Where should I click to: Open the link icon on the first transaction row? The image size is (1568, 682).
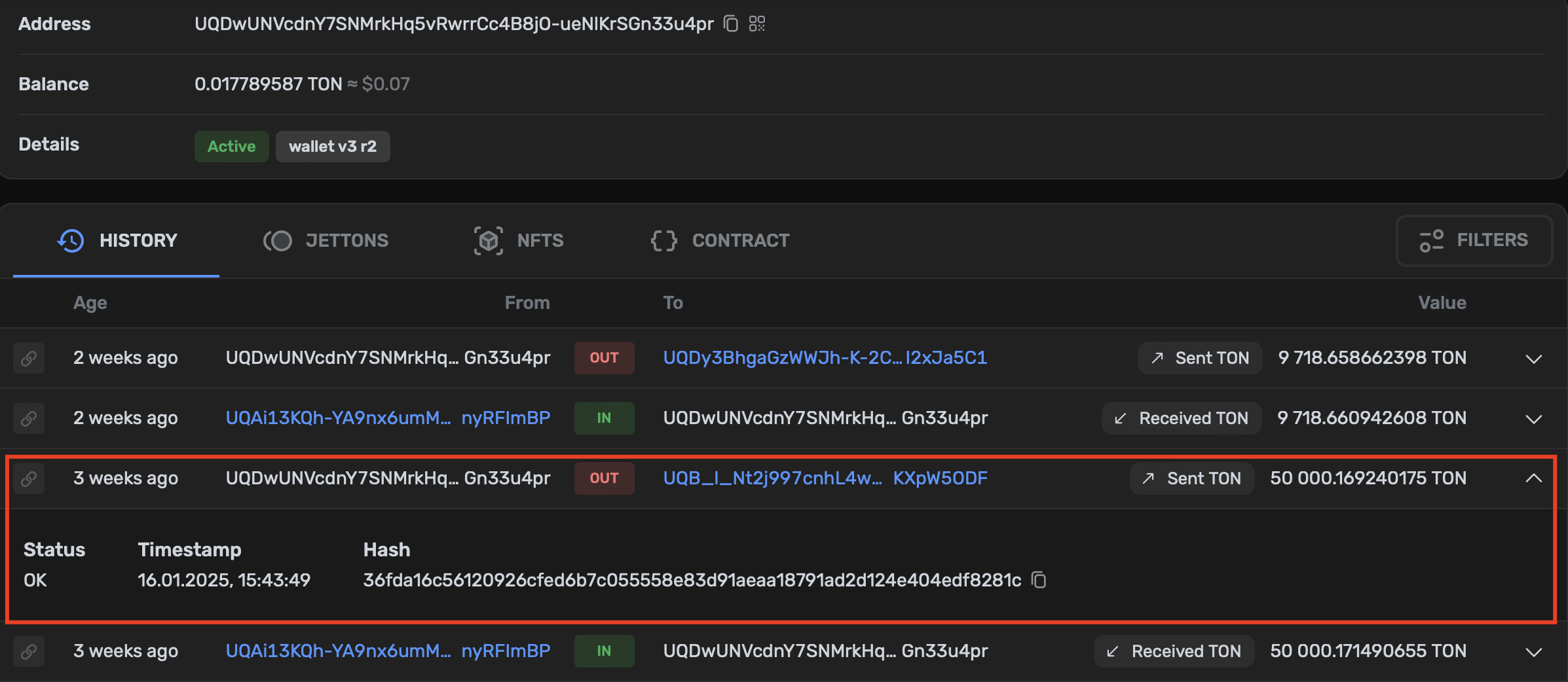29,358
